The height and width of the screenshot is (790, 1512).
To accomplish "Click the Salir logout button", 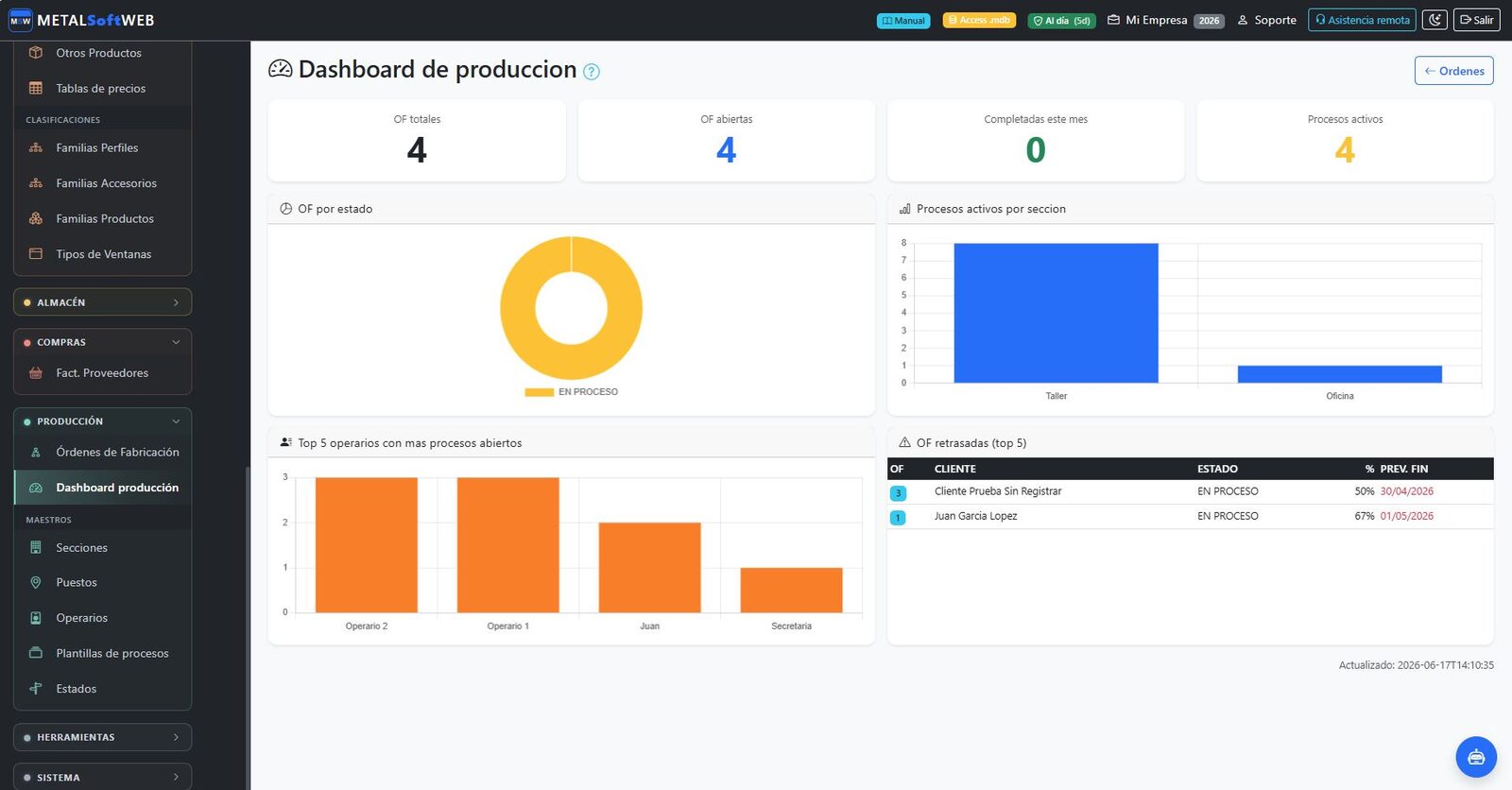I will 1476,20.
